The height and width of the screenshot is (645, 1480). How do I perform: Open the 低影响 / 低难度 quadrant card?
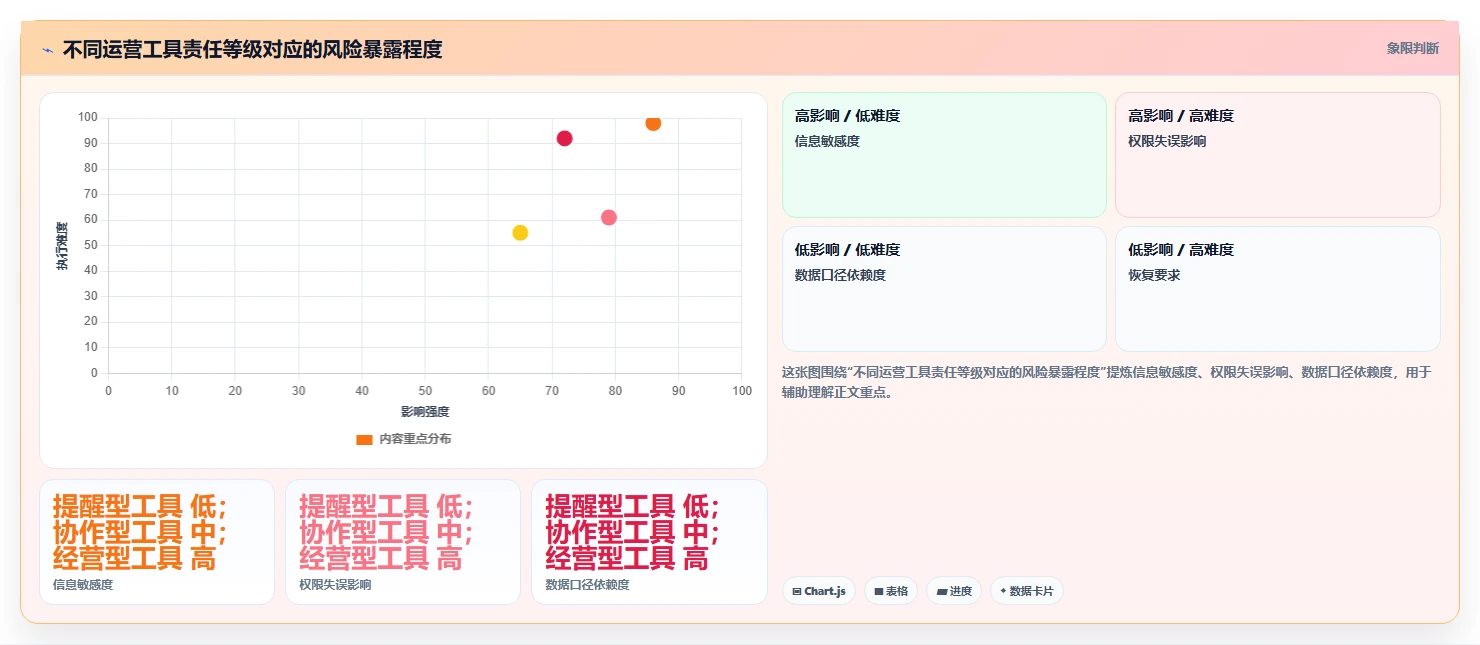[x=944, y=289]
